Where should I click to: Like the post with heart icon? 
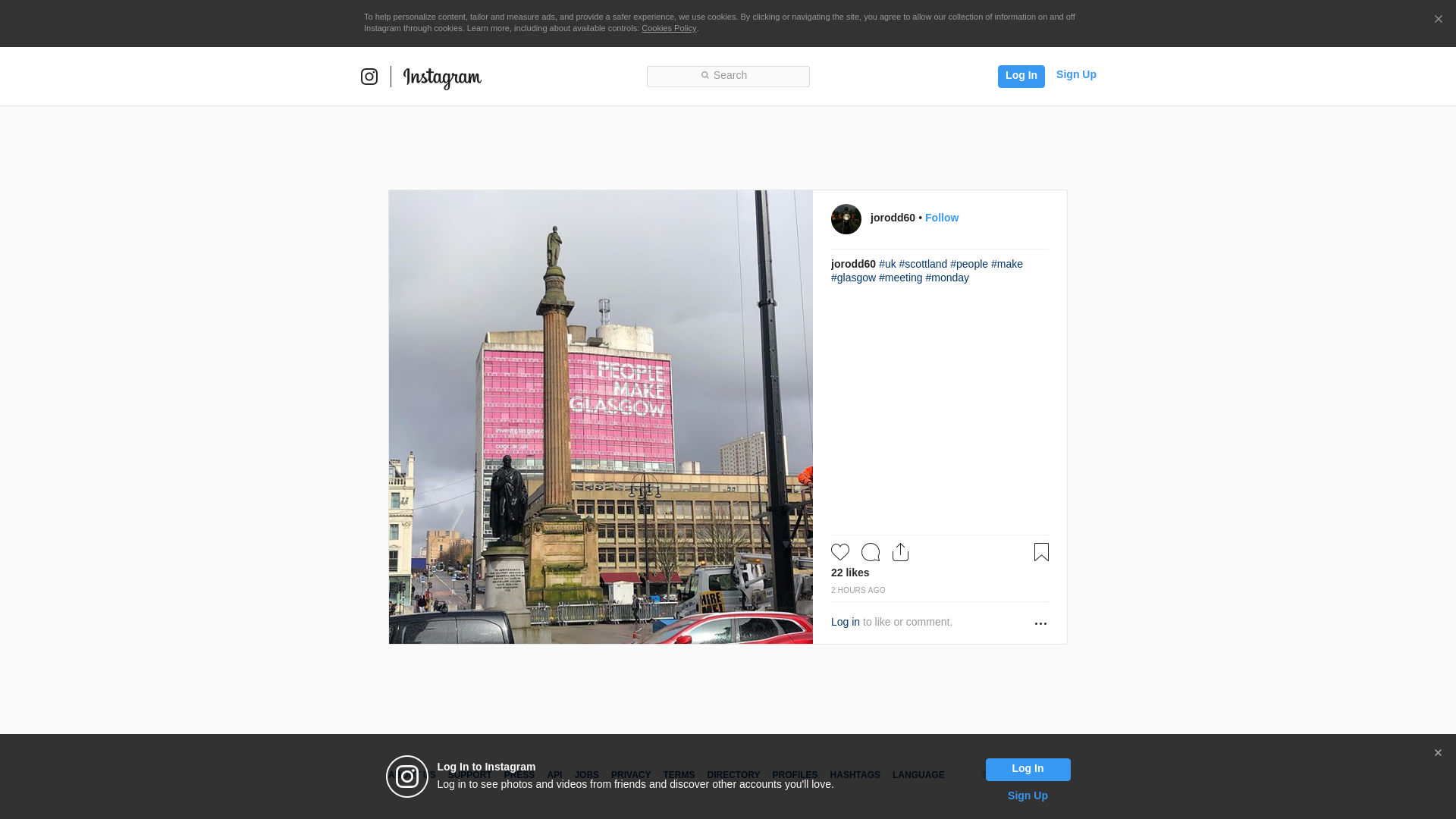840,552
